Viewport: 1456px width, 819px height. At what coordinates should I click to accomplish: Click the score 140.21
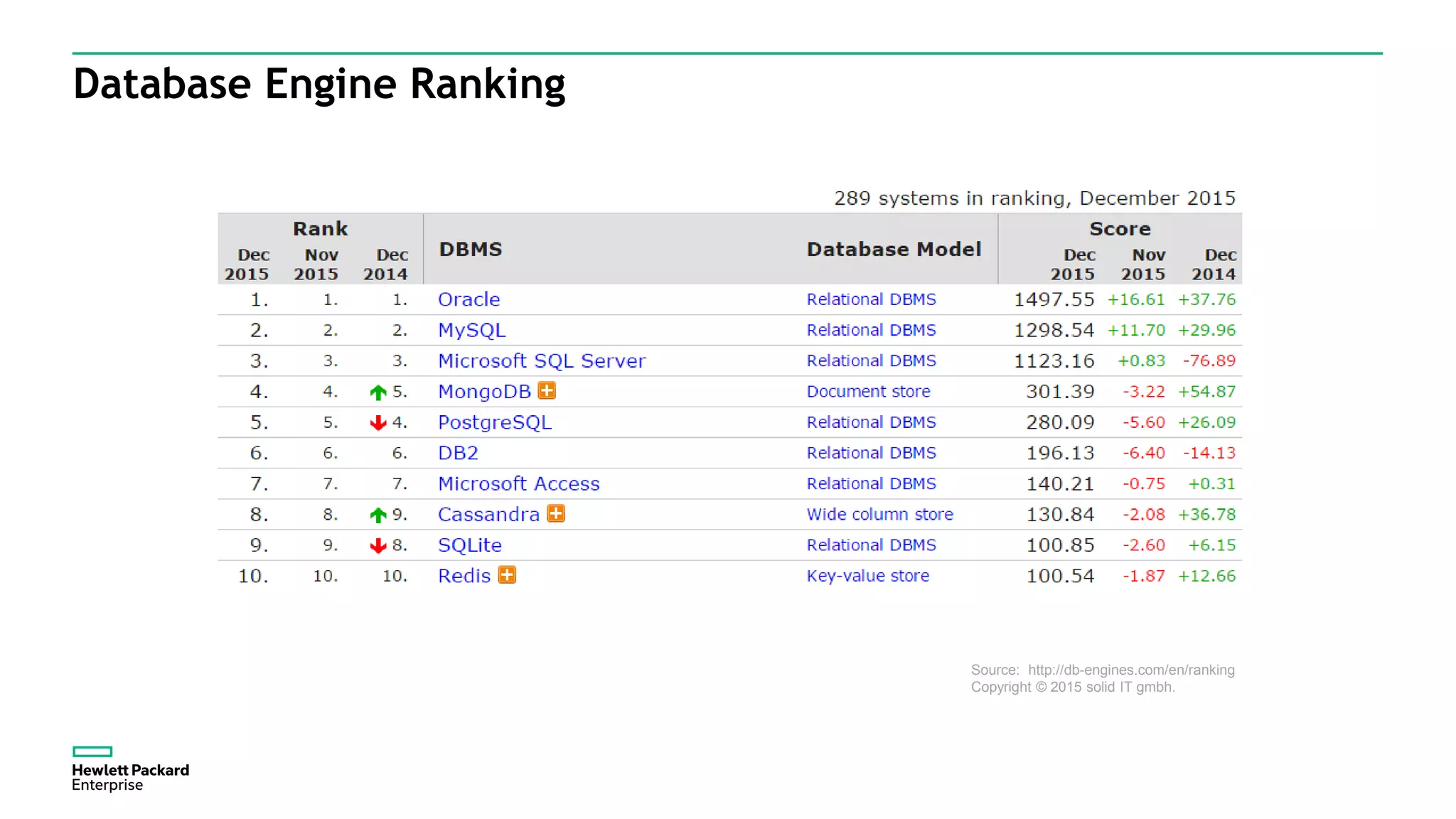(1060, 483)
